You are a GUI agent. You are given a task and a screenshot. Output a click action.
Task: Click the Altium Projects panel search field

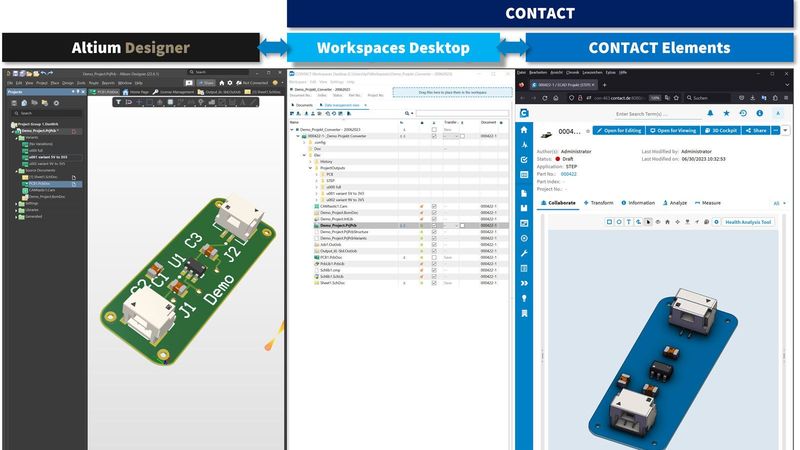click(47, 113)
